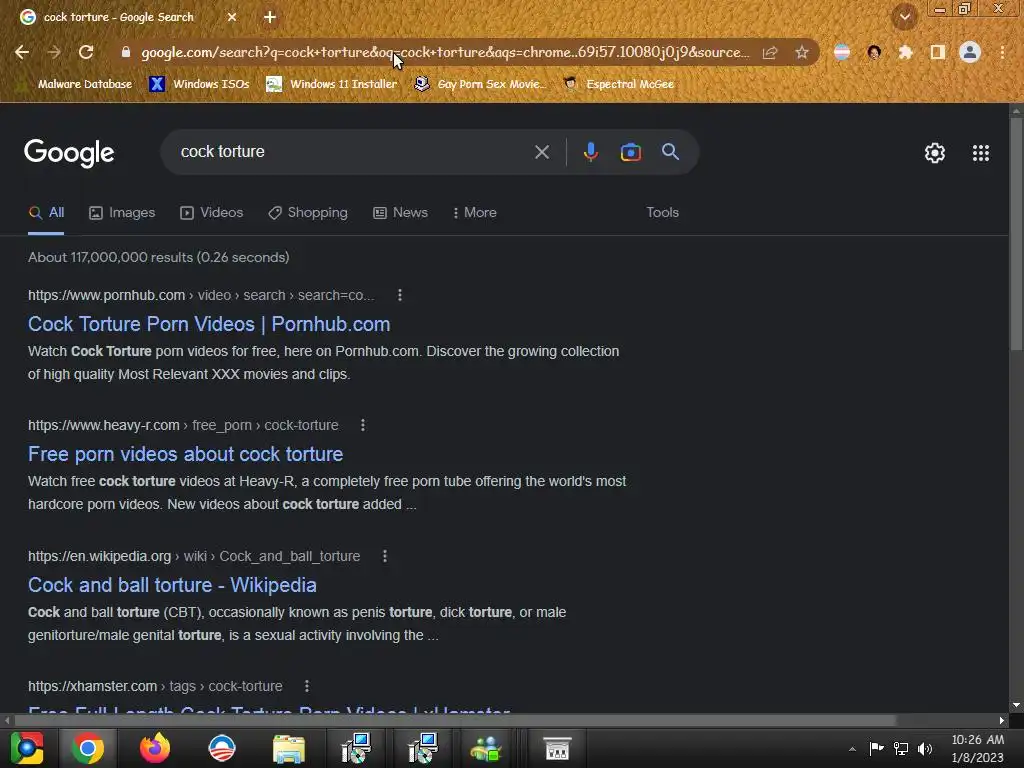Open the people icon in the taskbar
Viewport: 1024px width, 768px height.
pyautogui.click(x=487, y=748)
